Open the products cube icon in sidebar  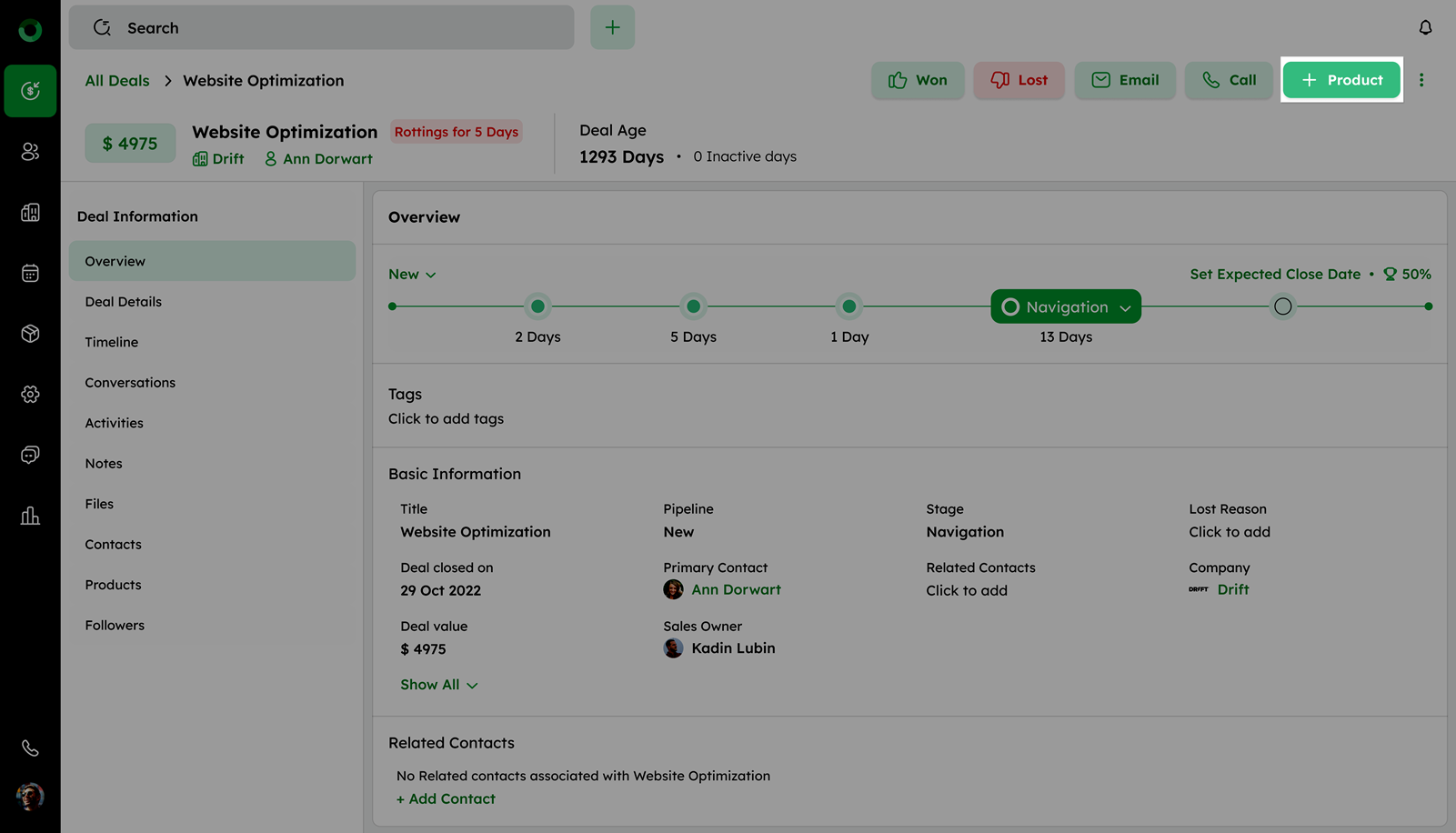tap(30, 334)
